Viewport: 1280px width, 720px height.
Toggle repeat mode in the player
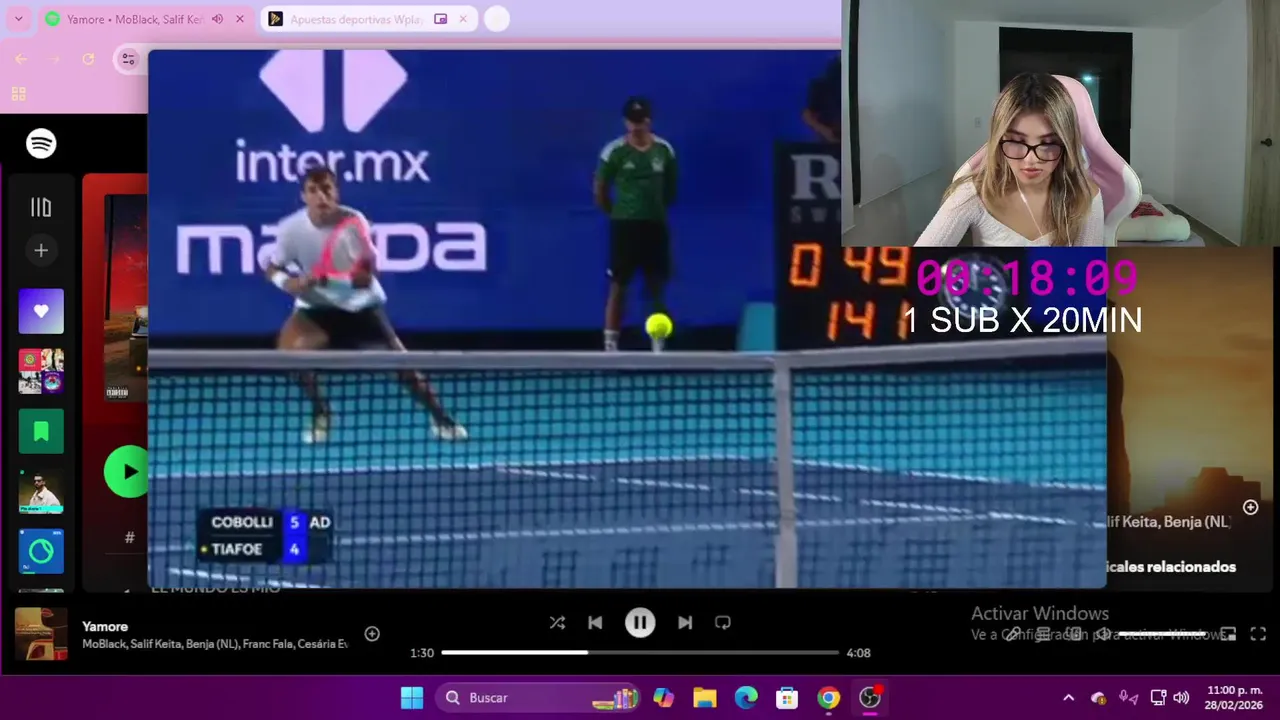(x=723, y=623)
